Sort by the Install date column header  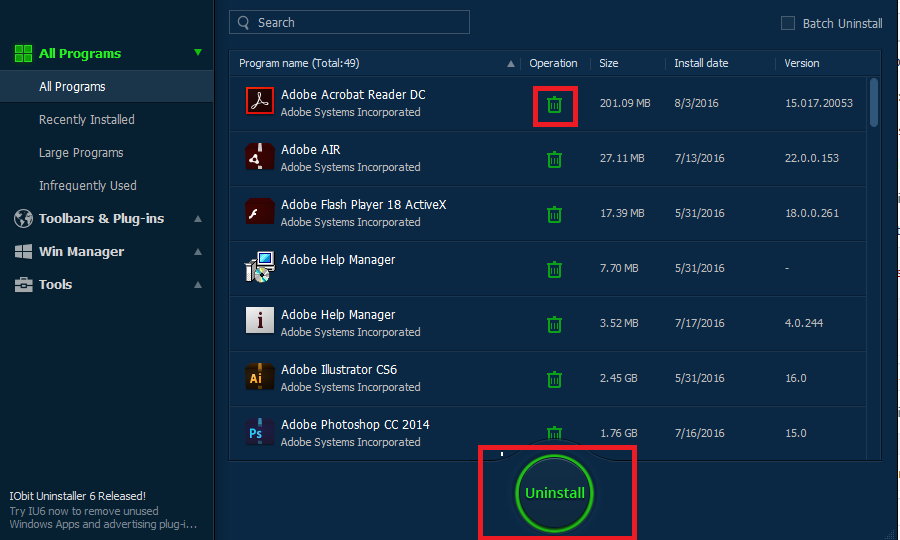coord(701,63)
